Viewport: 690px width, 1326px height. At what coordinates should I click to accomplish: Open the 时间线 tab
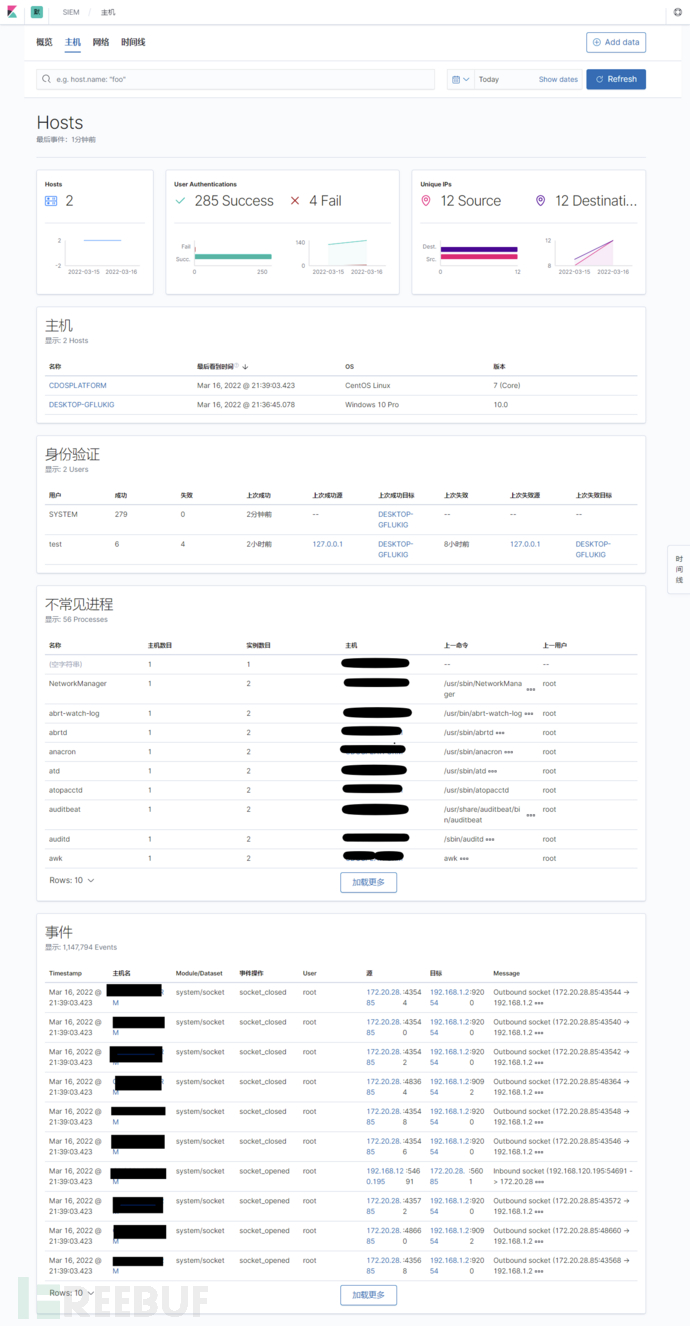pos(133,42)
